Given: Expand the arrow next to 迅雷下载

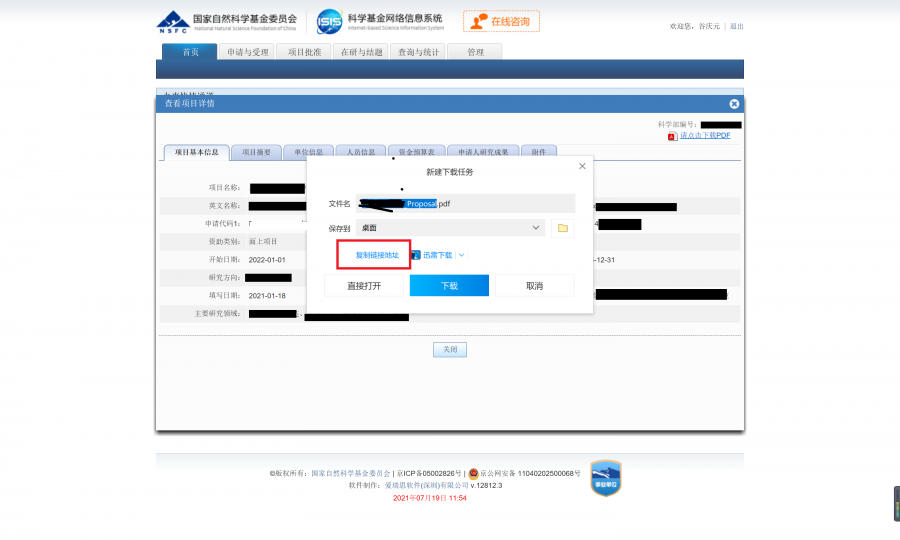Looking at the screenshot, I should [x=461, y=255].
